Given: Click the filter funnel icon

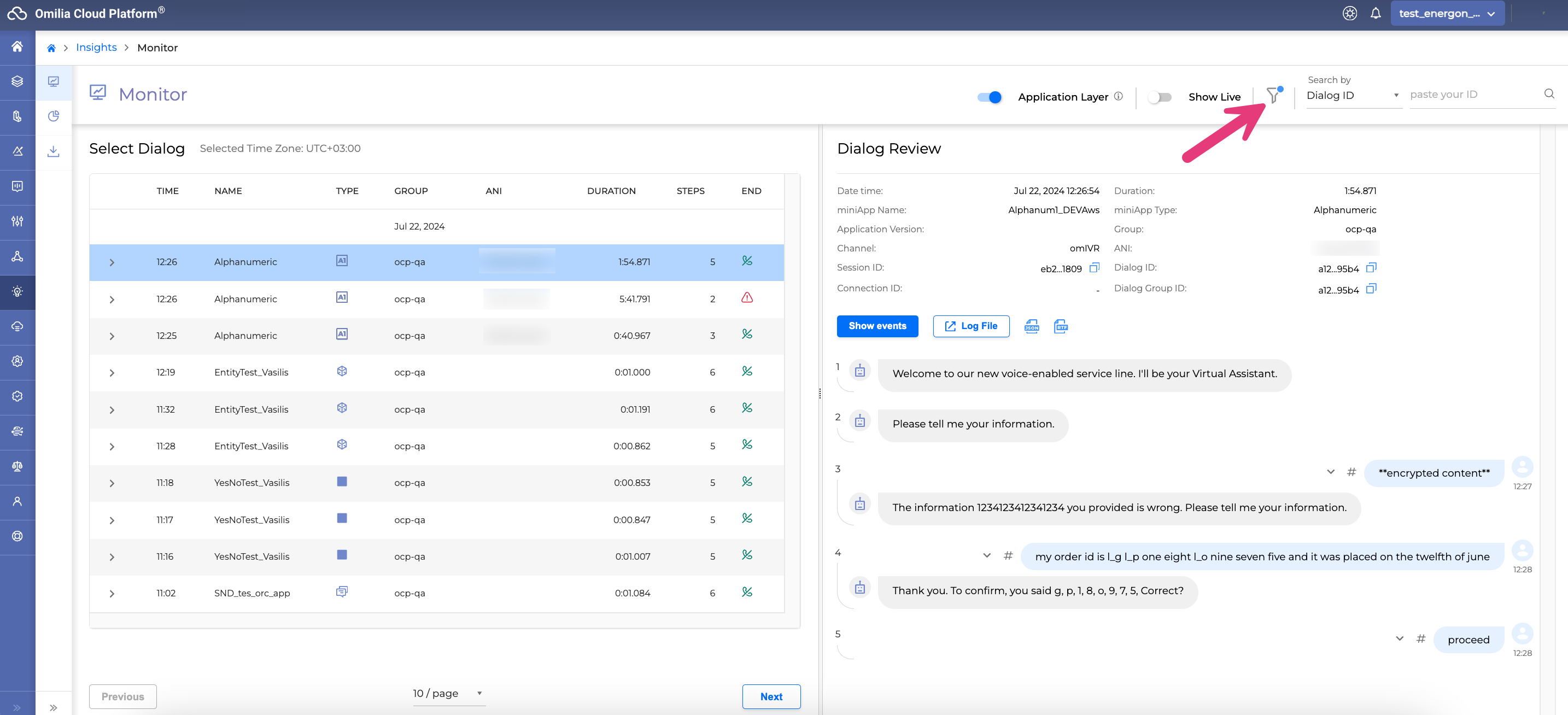Looking at the screenshot, I should tap(1273, 96).
